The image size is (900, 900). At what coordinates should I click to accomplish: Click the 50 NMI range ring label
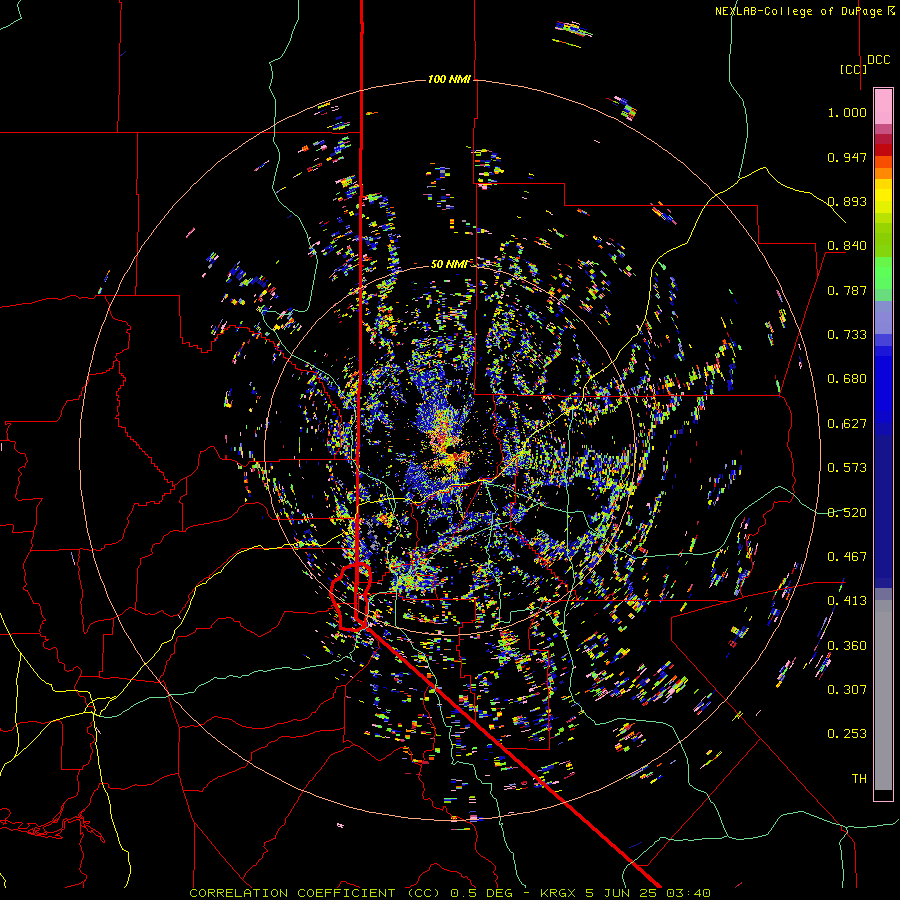tap(449, 264)
